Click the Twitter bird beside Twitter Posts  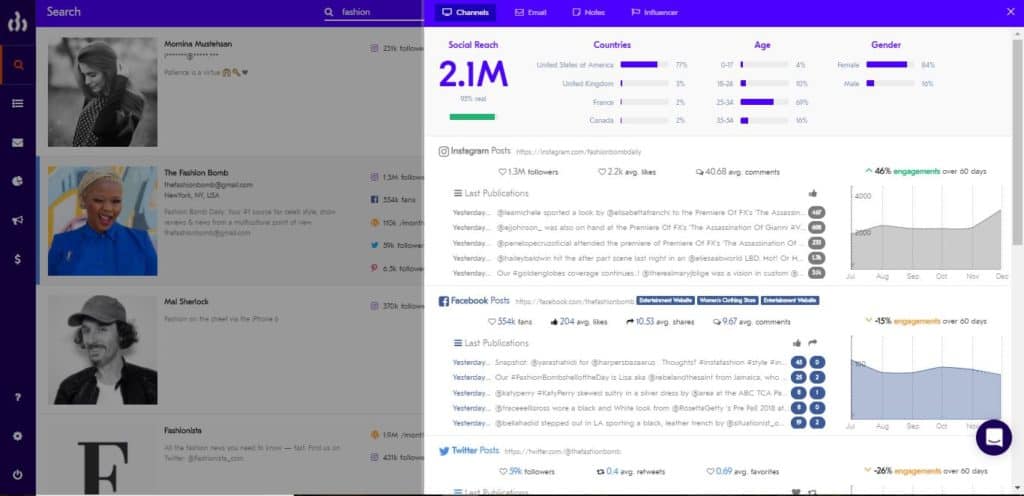444,451
